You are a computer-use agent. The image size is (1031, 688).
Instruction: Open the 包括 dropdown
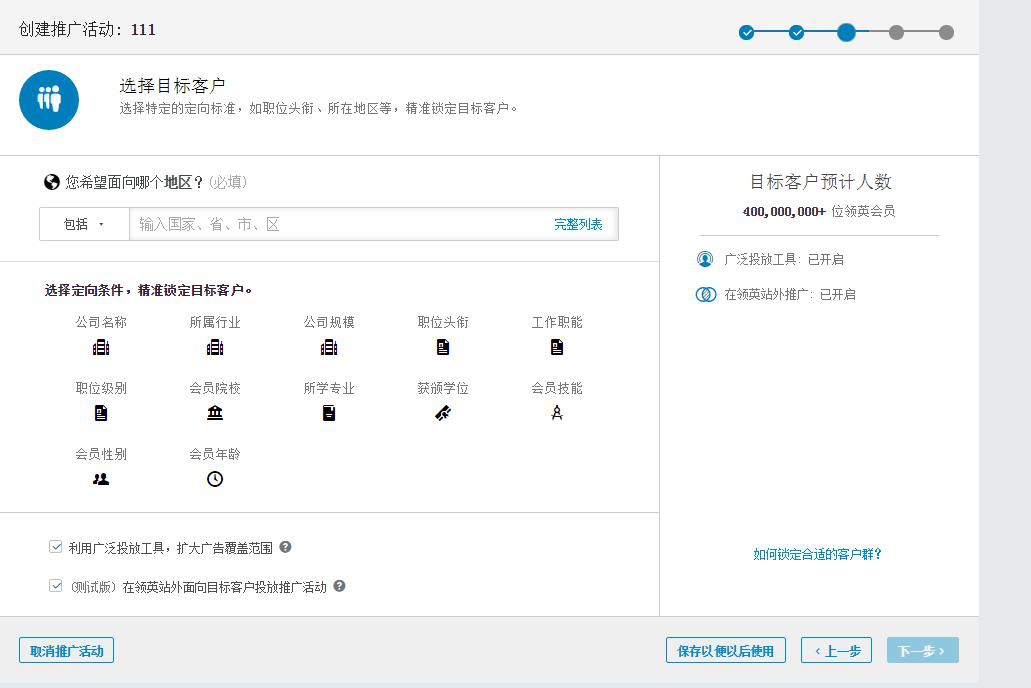[x=82, y=224]
